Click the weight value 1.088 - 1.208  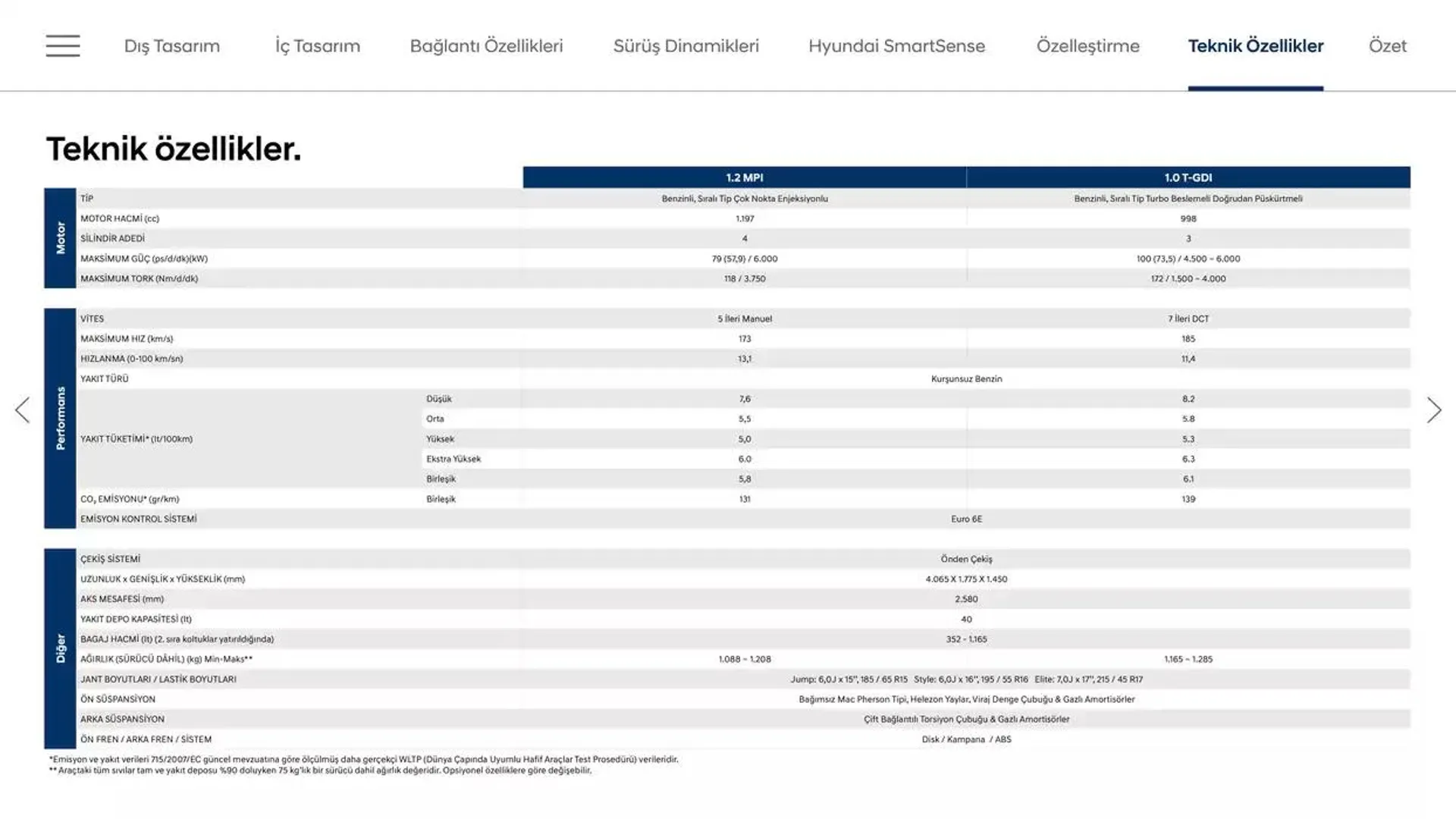745,659
